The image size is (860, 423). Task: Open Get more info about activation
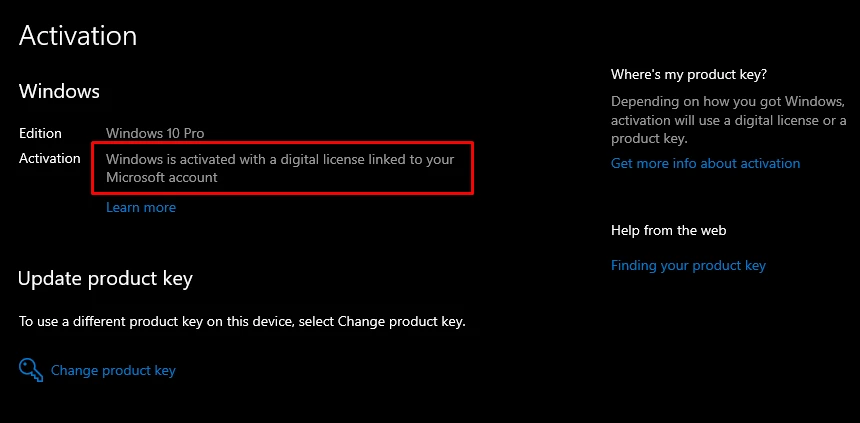pyautogui.click(x=705, y=163)
